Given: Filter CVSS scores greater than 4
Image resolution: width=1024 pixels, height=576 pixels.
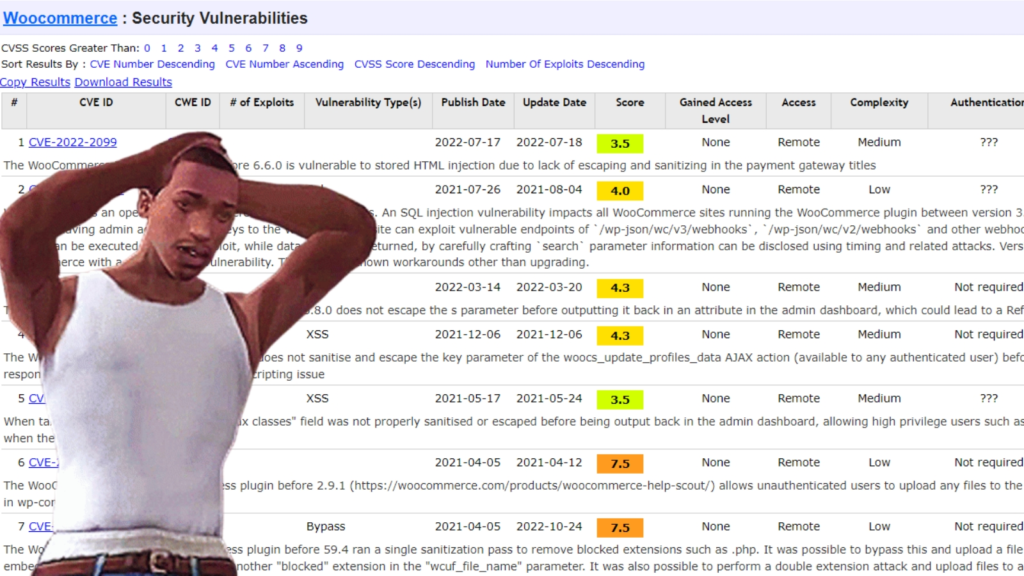Looking at the screenshot, I should coord(214,48).
